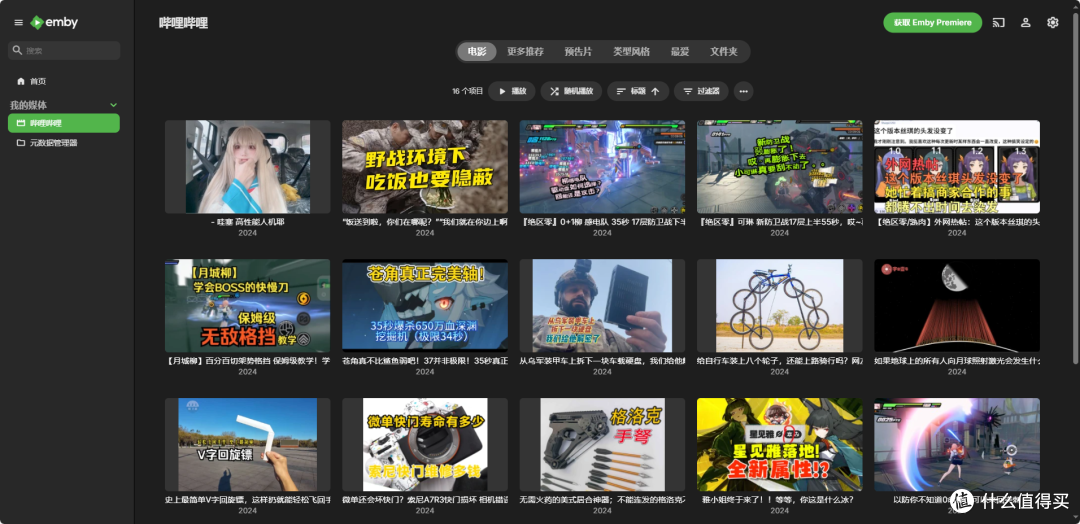The height and width of the screenshot is (524, 1080).
Task: Open 月城柳 无敌格挡 thumbnail
Action: click(247, 306)
